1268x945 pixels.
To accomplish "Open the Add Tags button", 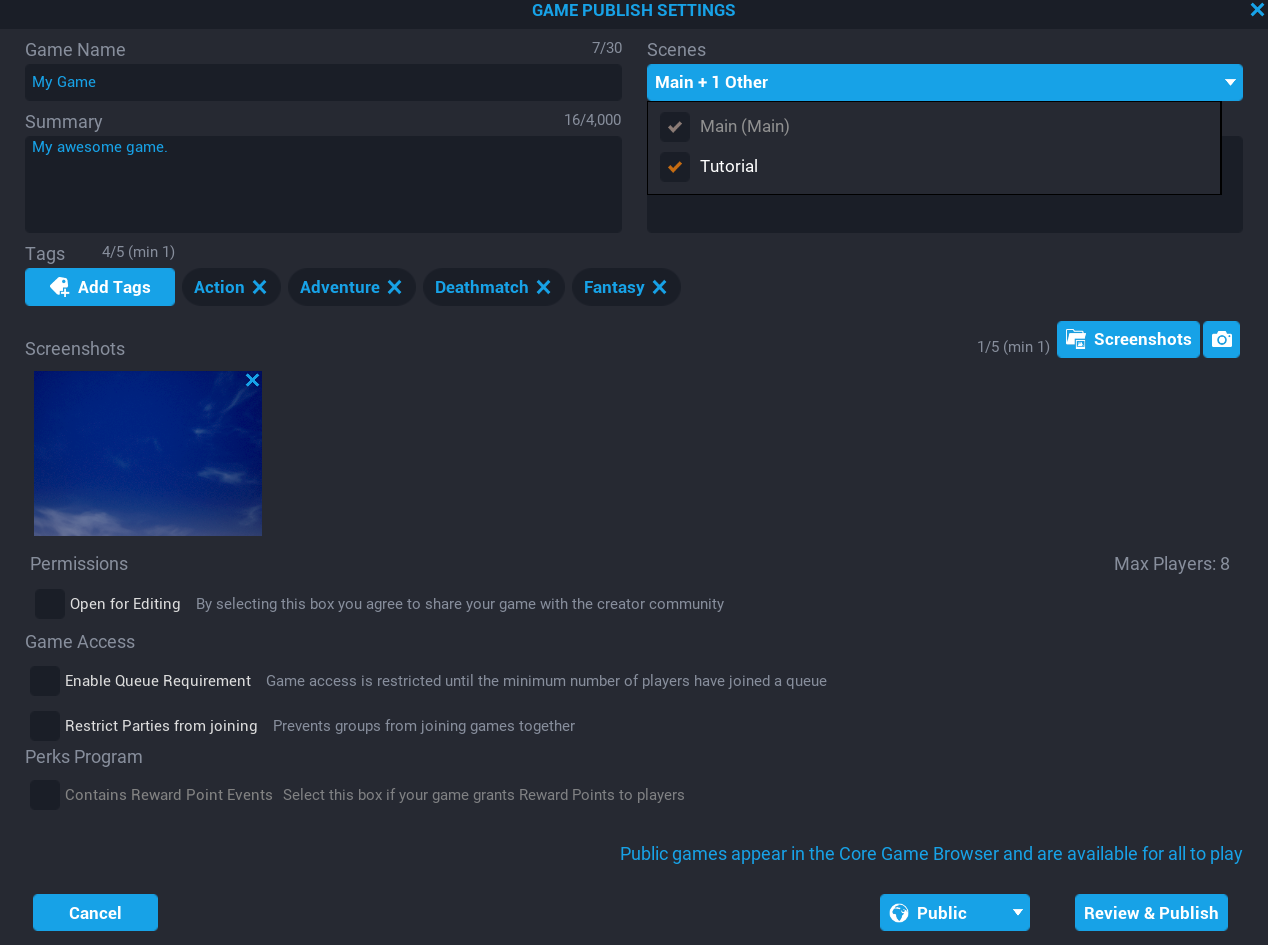I will coord(100,287).
